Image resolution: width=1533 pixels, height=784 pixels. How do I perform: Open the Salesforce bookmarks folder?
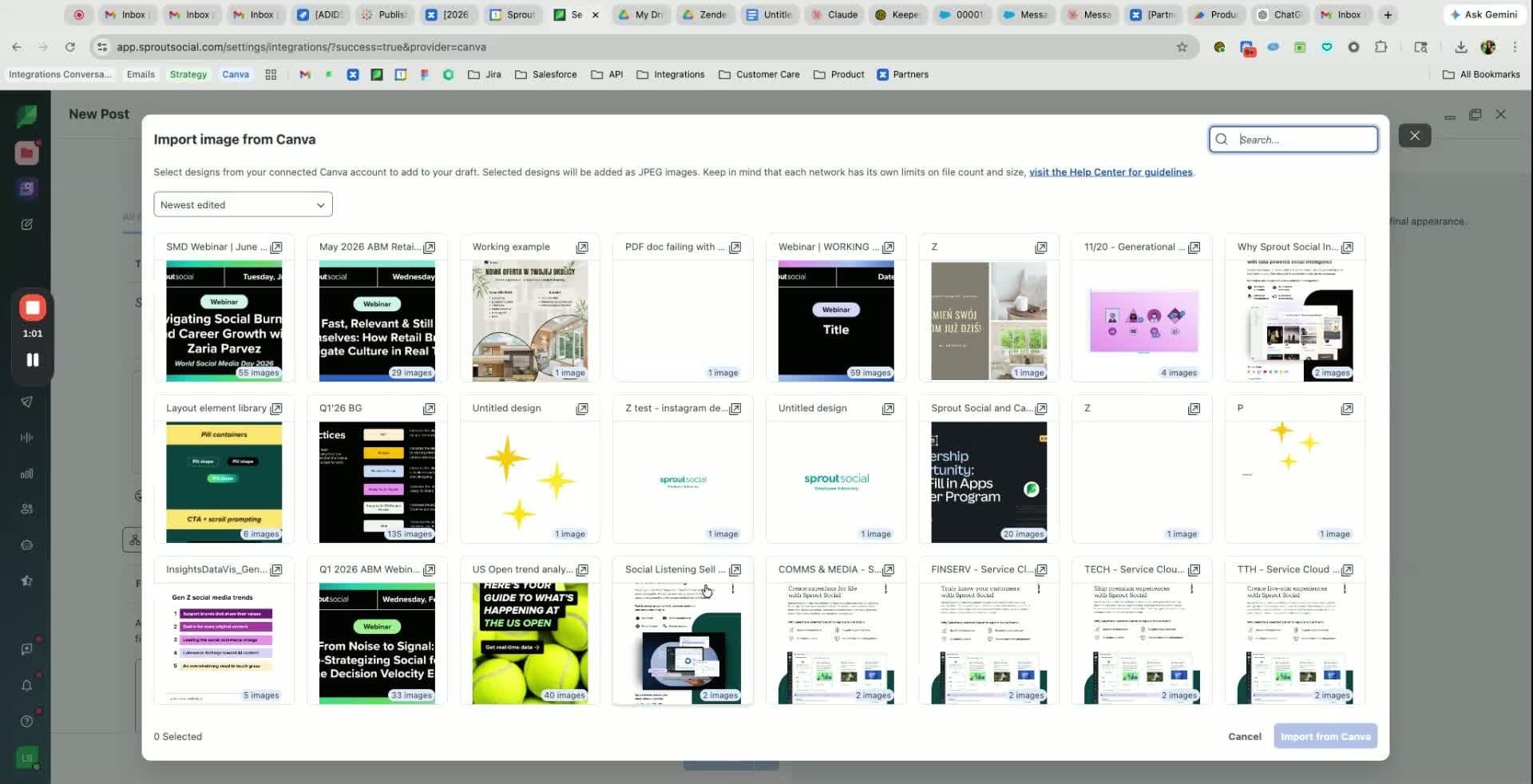point(546,74)
